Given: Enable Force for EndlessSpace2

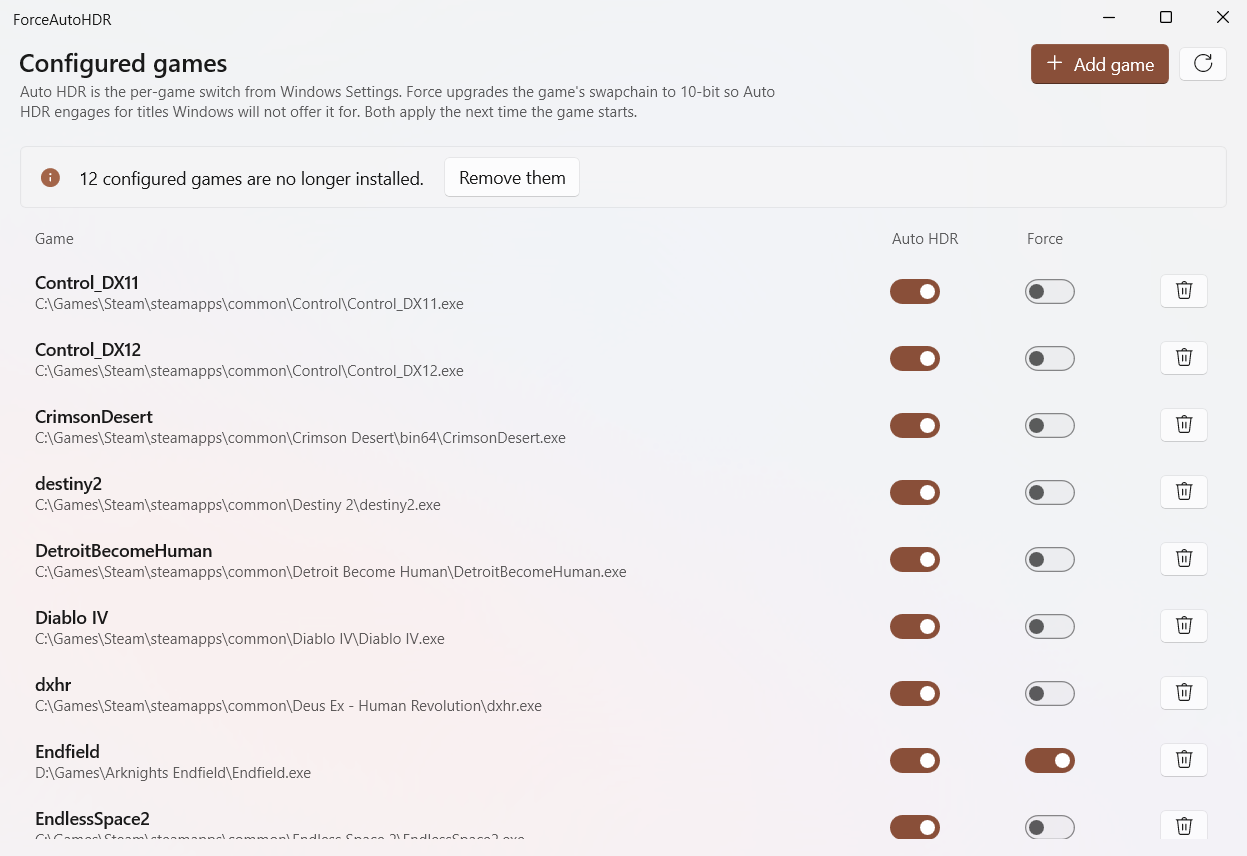Looking at the screenshot, I should coord(1050,828).
